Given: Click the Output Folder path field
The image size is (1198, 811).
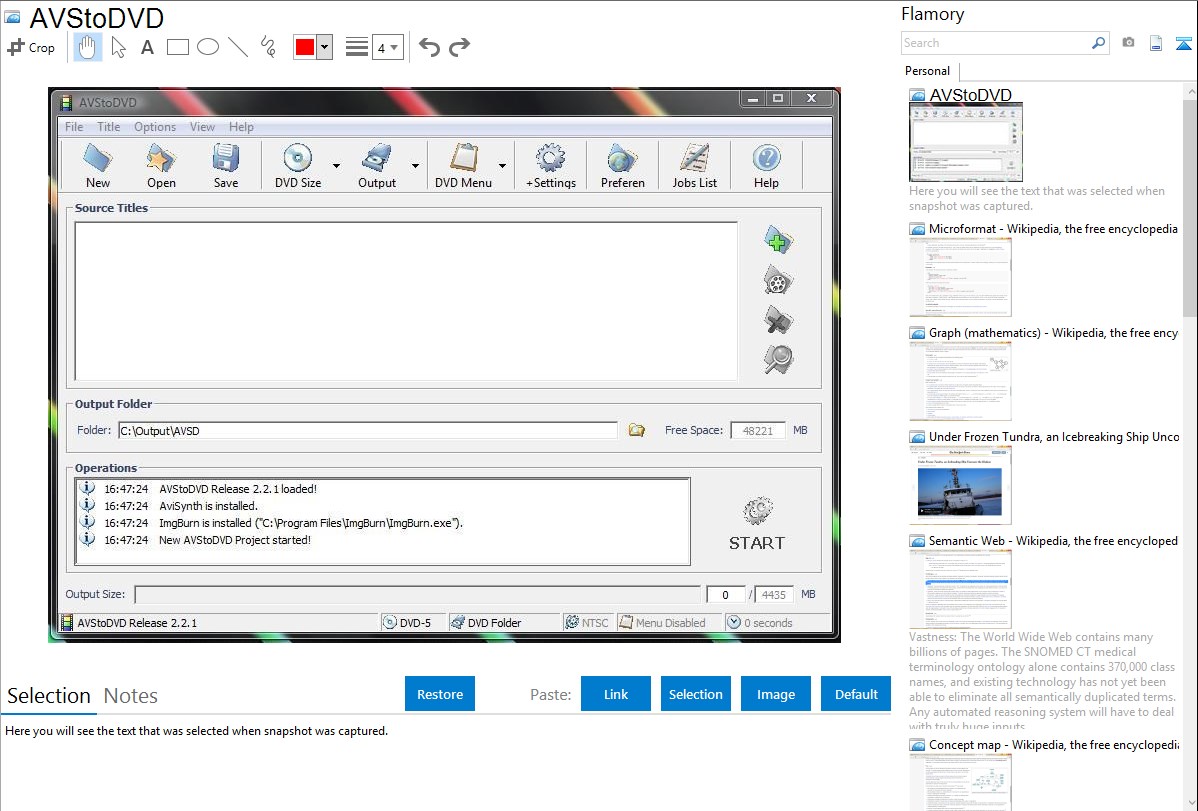Looking at the screenshot, I should coord(367,431).
